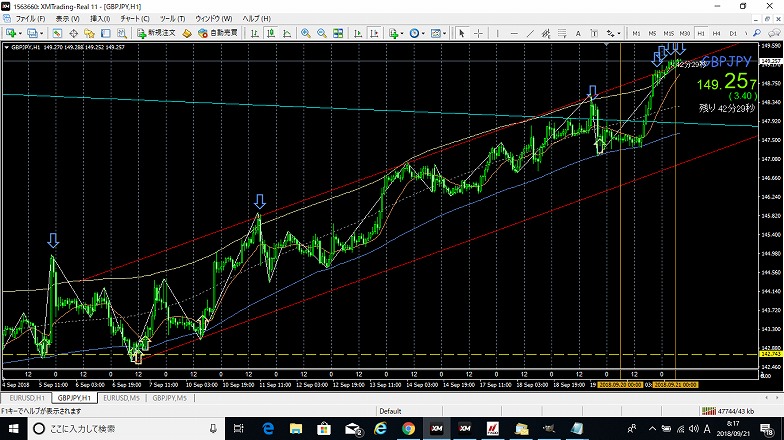Open the Strategy Tester icon
This screenshot has width=784, height=440.
(x=122, y=33)
